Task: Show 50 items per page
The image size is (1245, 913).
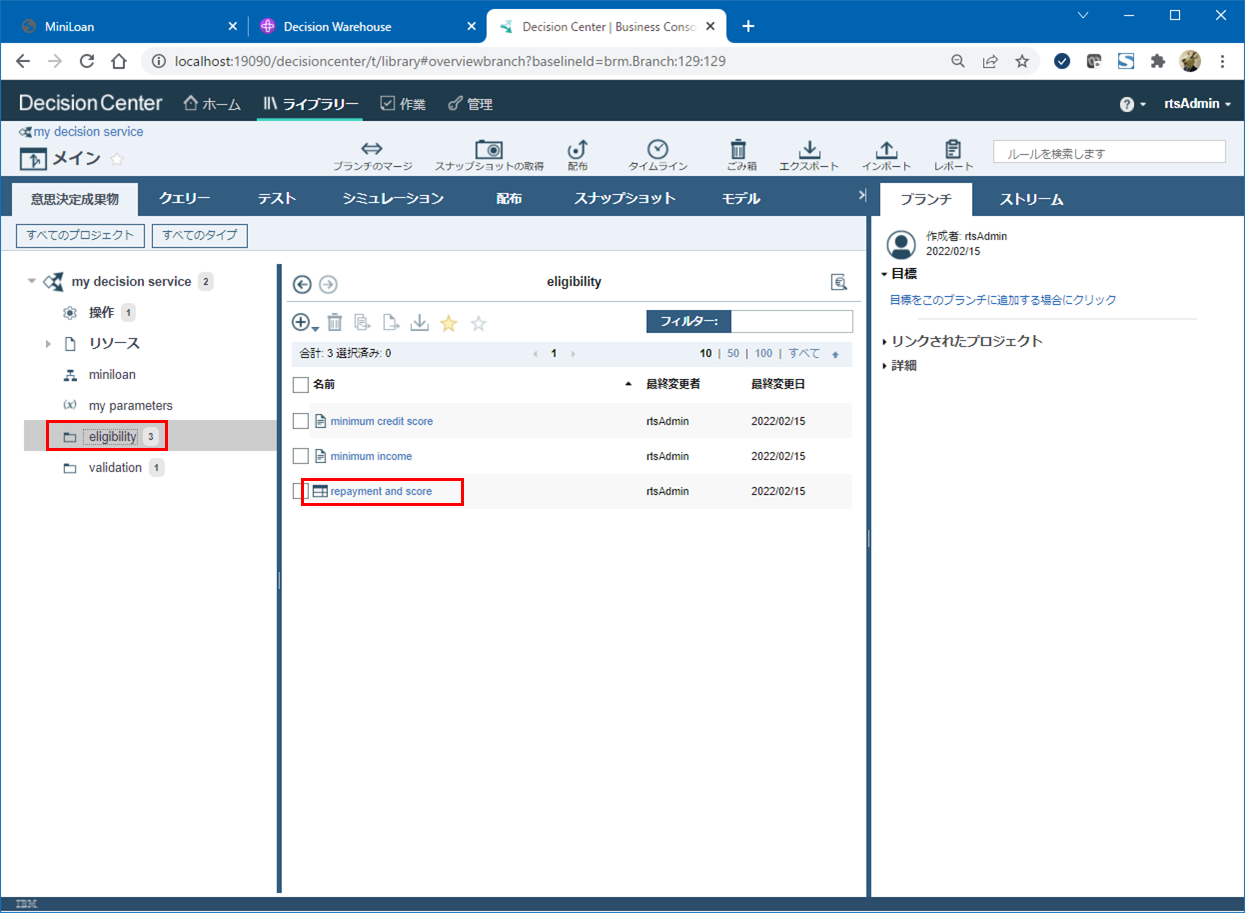Action: (733, 354)
